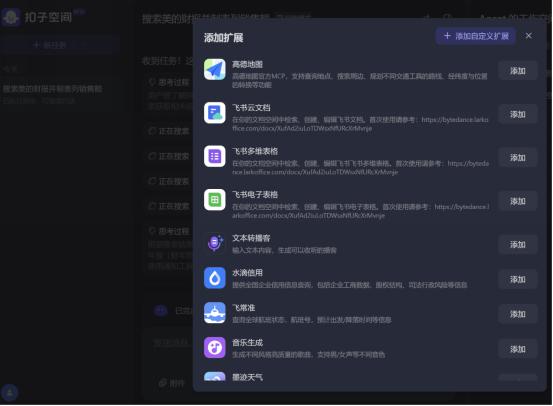Viewport: 553px width, 406px height.
Task: Add the 高德地图 extension
Action: (518, 71)
